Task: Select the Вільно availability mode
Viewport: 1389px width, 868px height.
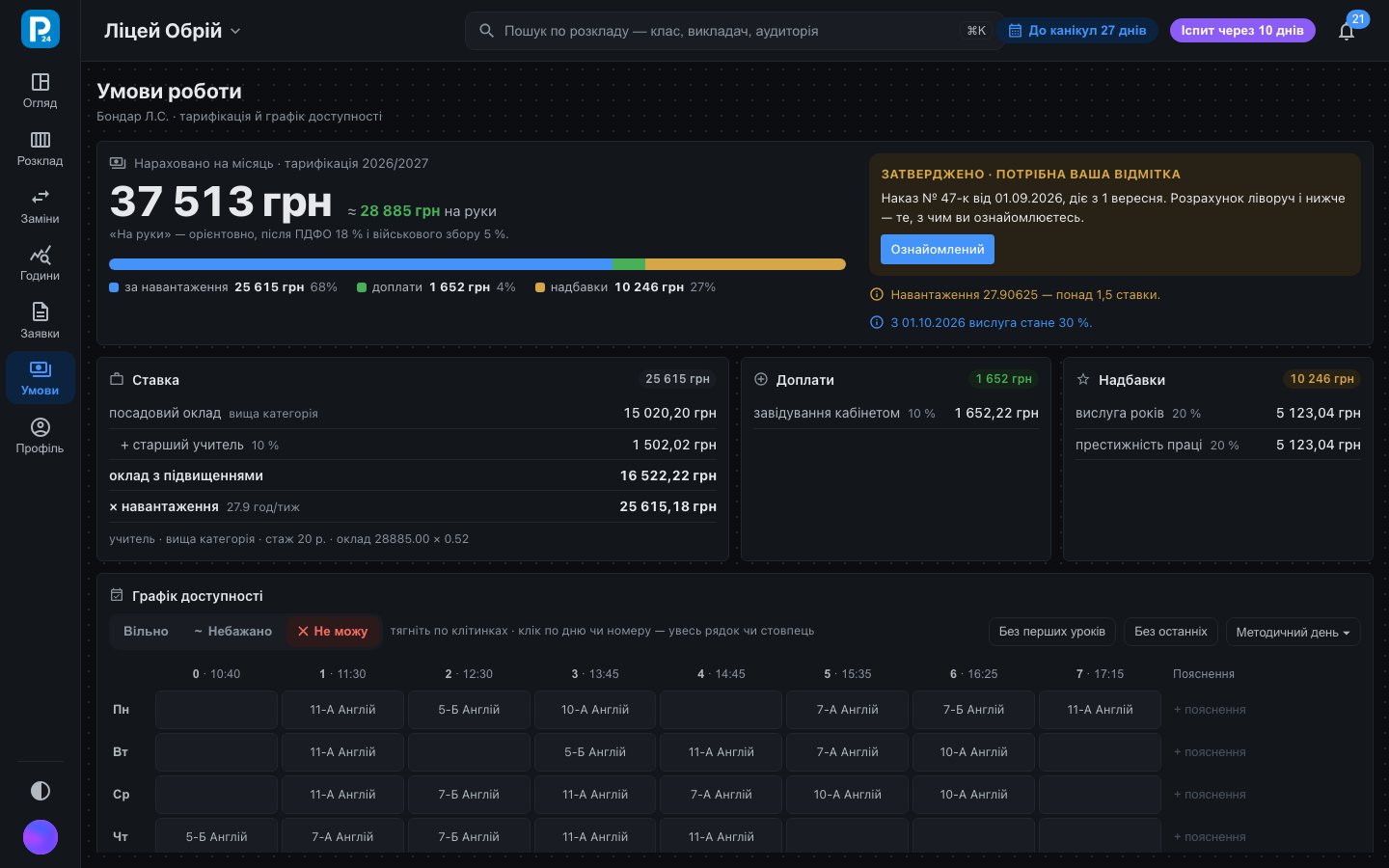Action: 146,631
